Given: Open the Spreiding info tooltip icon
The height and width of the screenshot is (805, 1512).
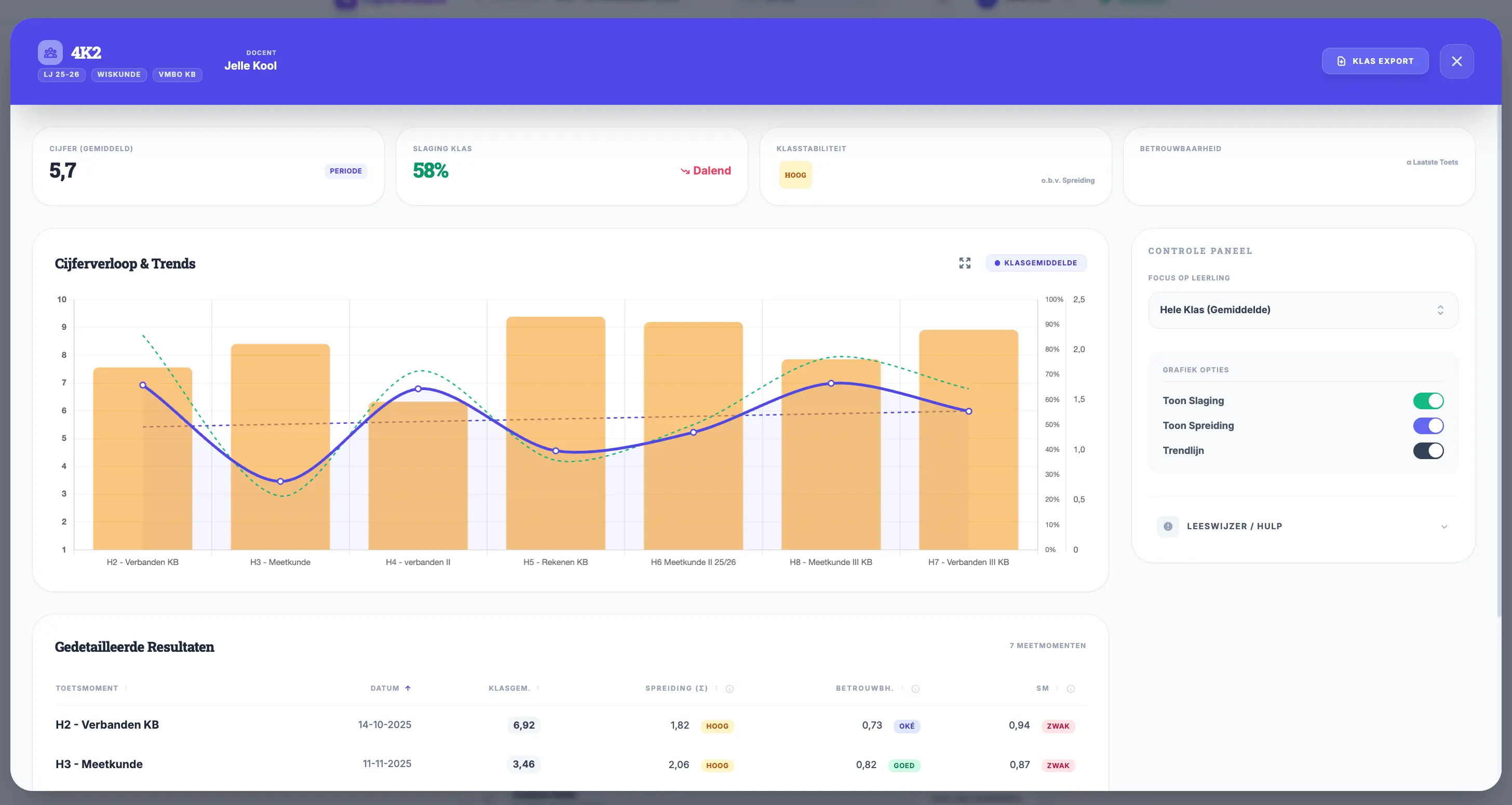Looking at the screenshot, I should tap(730, 688).
